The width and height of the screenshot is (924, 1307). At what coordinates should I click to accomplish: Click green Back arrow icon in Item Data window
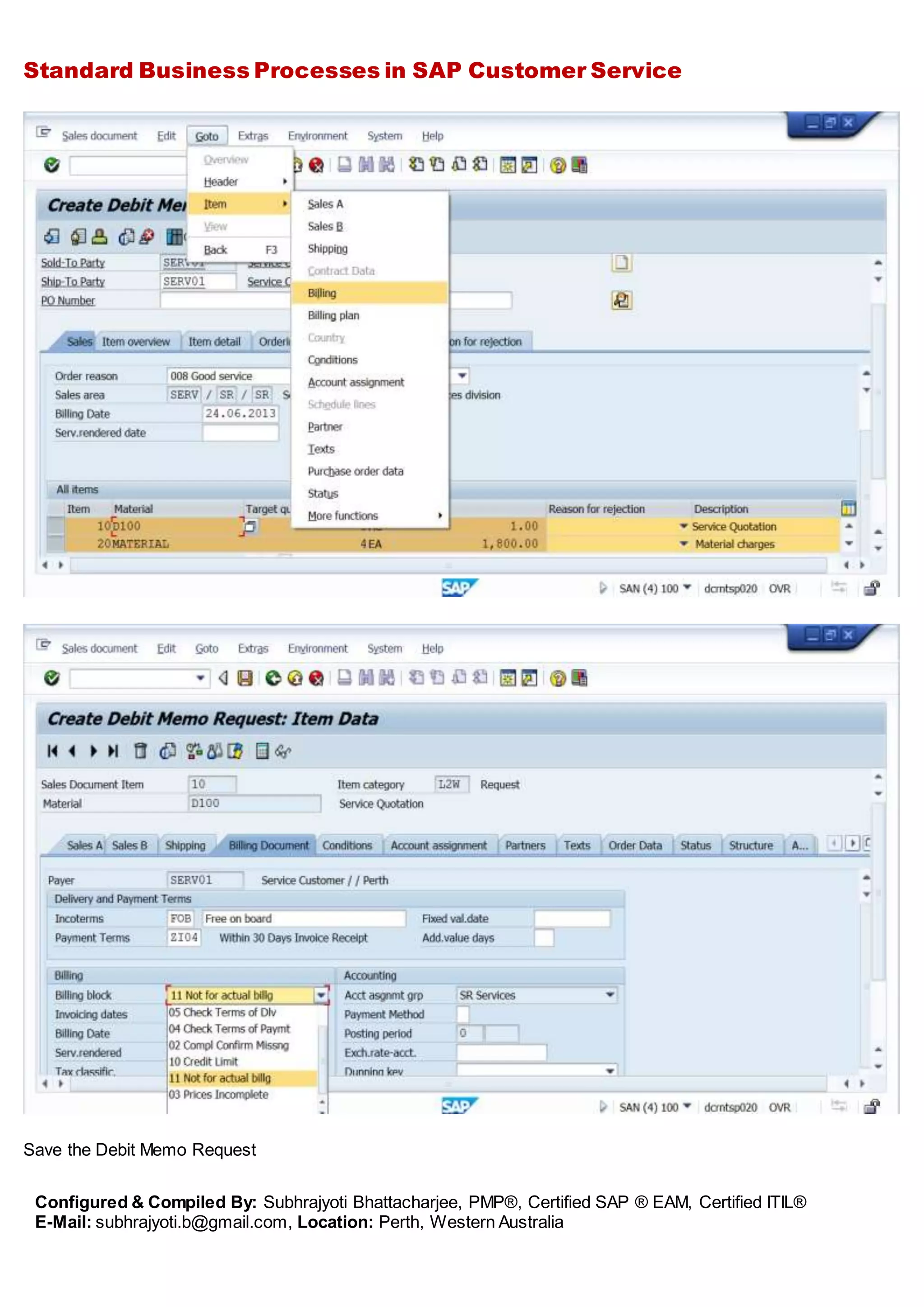[x=273, y=678]
